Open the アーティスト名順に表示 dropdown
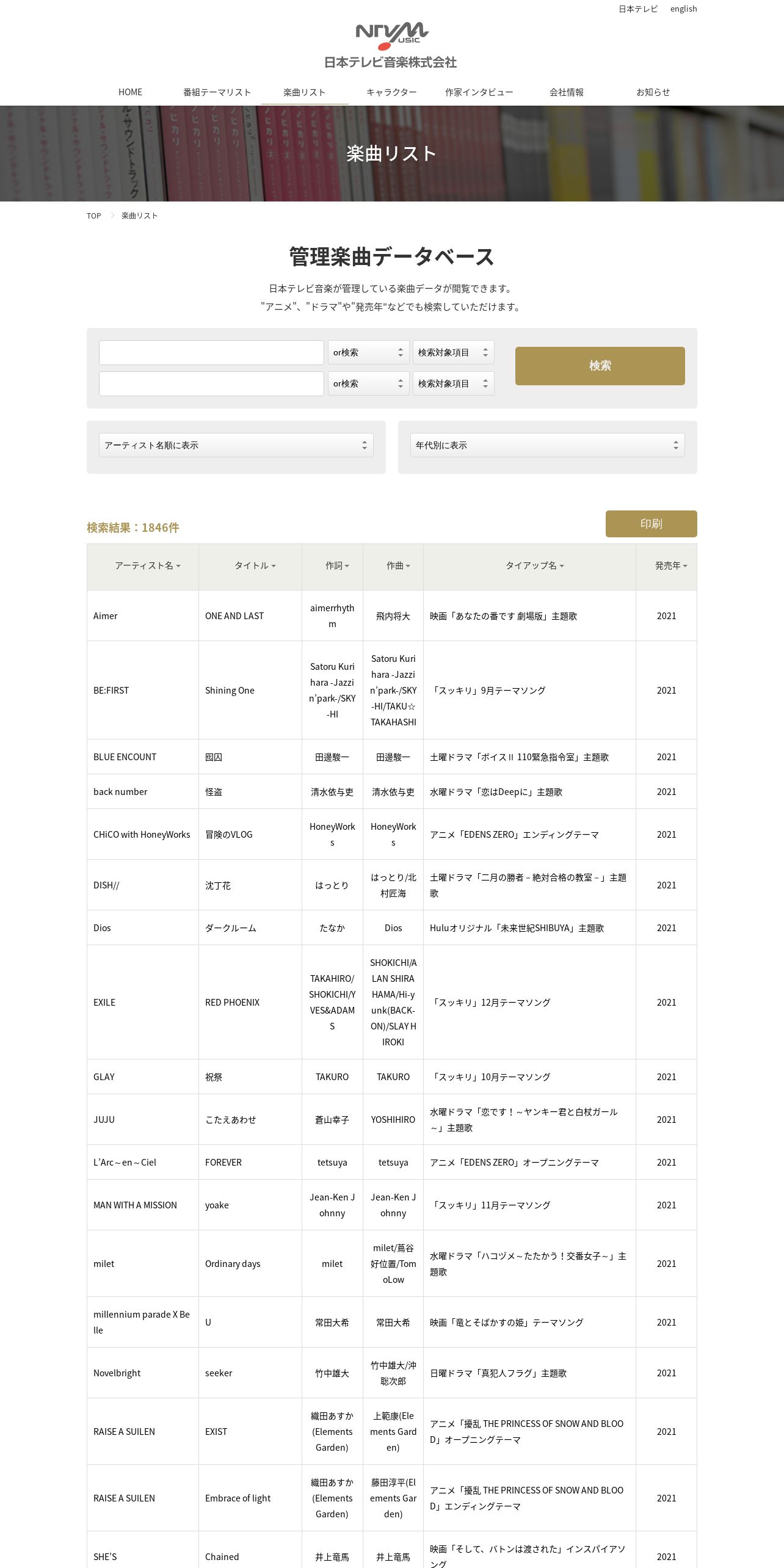The width and height of the screenshot is (784, 1568). [x=236, y=445]
